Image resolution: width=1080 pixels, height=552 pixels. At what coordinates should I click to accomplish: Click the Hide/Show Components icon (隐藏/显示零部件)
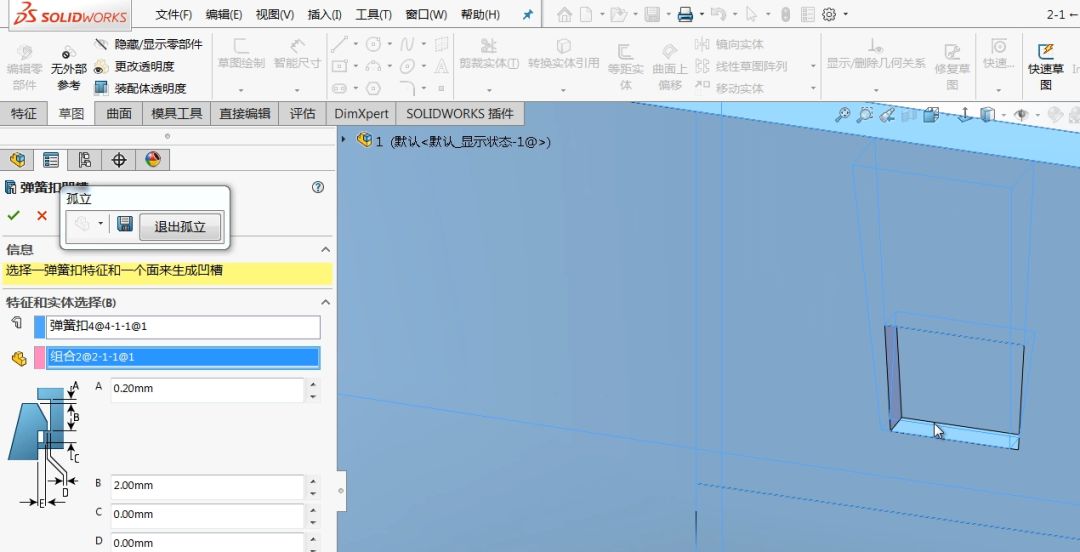tap(101, 45)
